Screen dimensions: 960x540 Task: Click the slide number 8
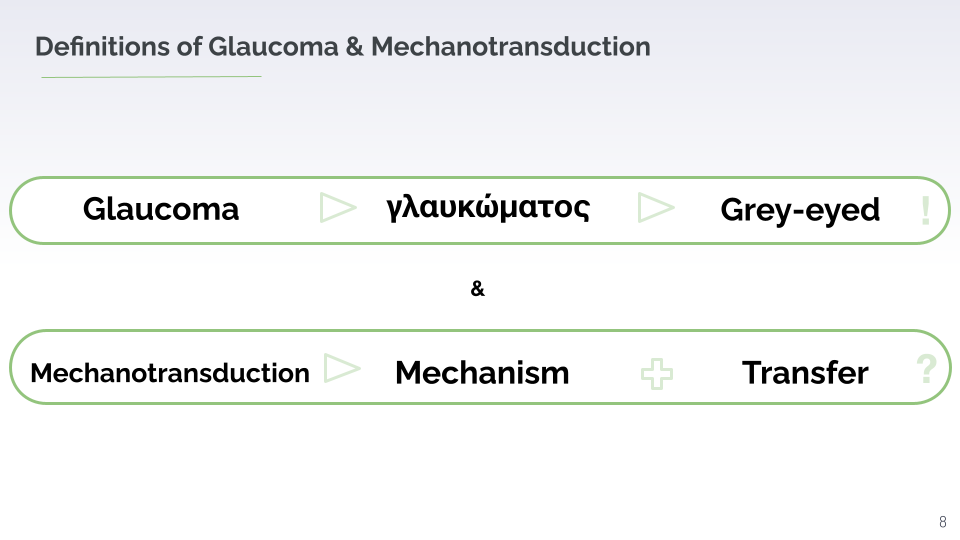point(943,522)
